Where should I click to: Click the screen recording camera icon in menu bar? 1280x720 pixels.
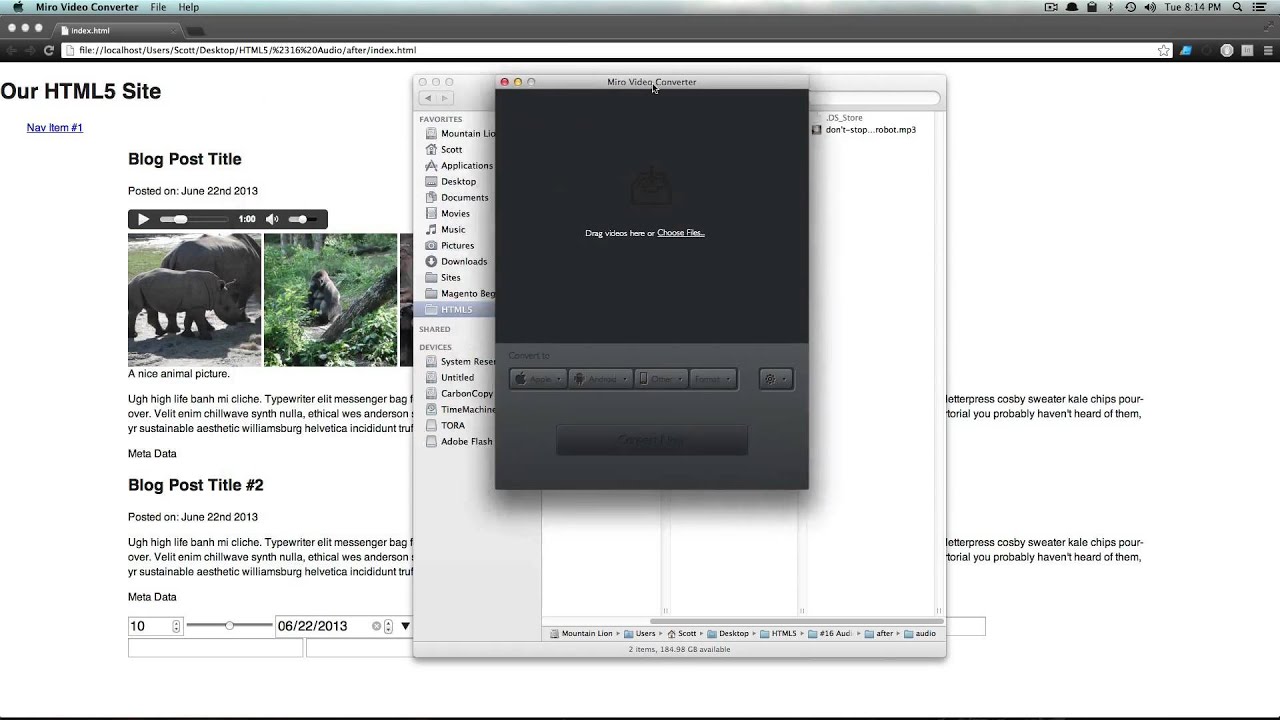(1051, 7)
